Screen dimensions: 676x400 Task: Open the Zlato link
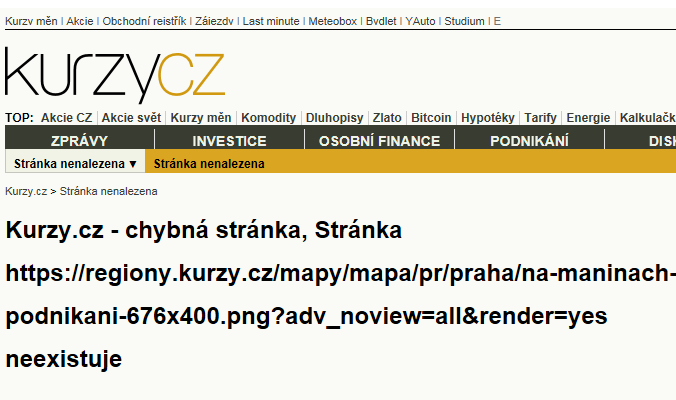click(387, 118)
